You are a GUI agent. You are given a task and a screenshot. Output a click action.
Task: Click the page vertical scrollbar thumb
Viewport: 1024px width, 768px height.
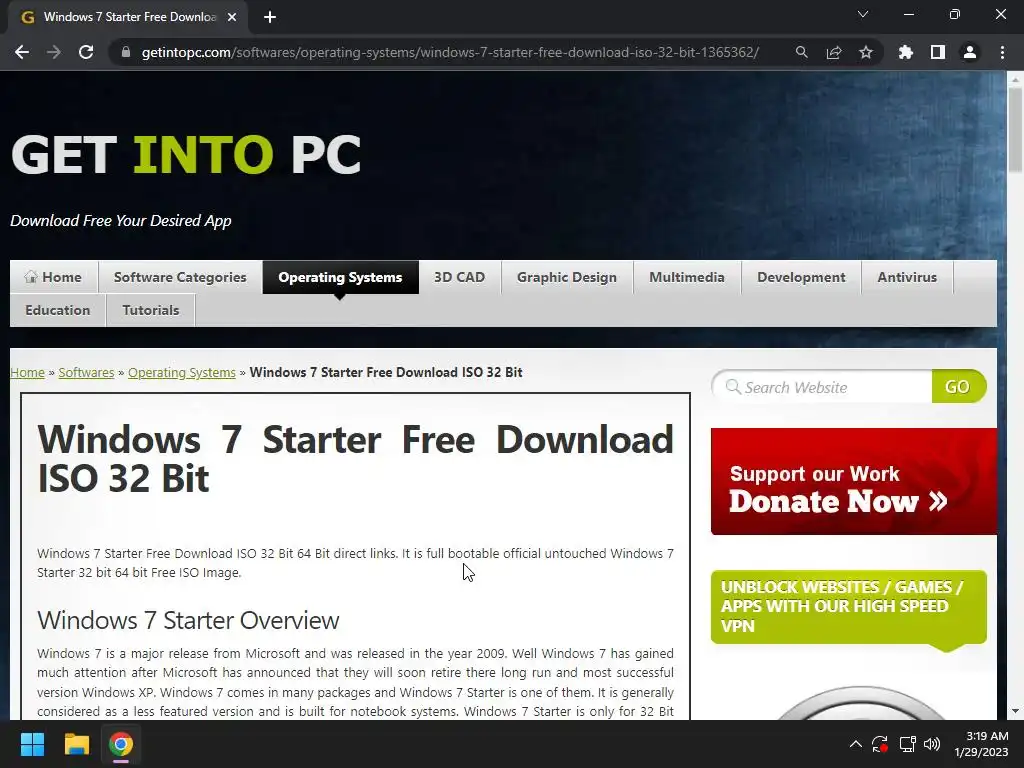pos(1015,129)
